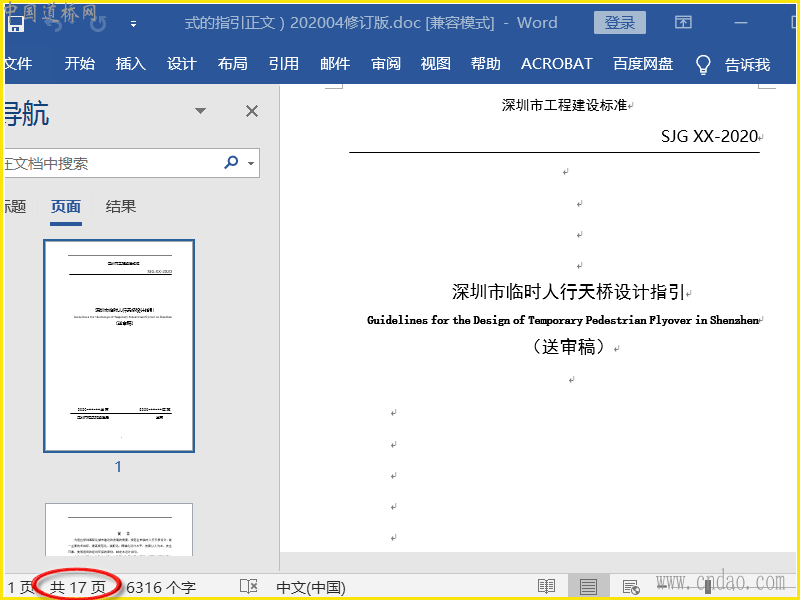Select page 1 thumbnail

tap(119, 346)
